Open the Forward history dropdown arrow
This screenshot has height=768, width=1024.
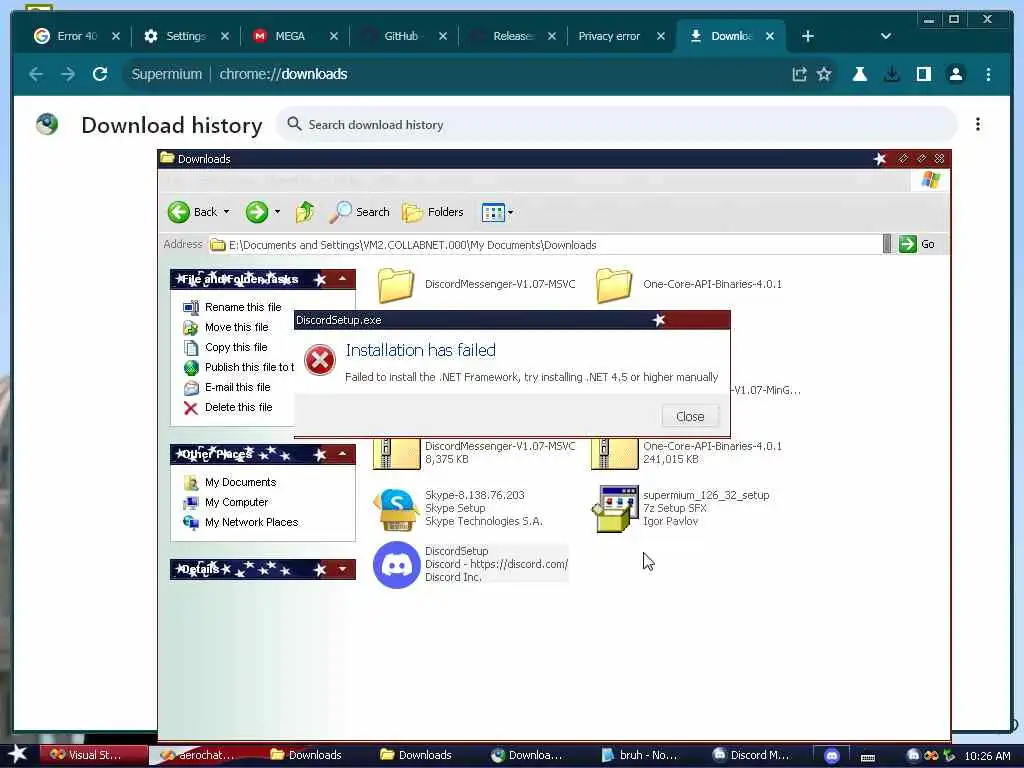[x=278, y=212]
